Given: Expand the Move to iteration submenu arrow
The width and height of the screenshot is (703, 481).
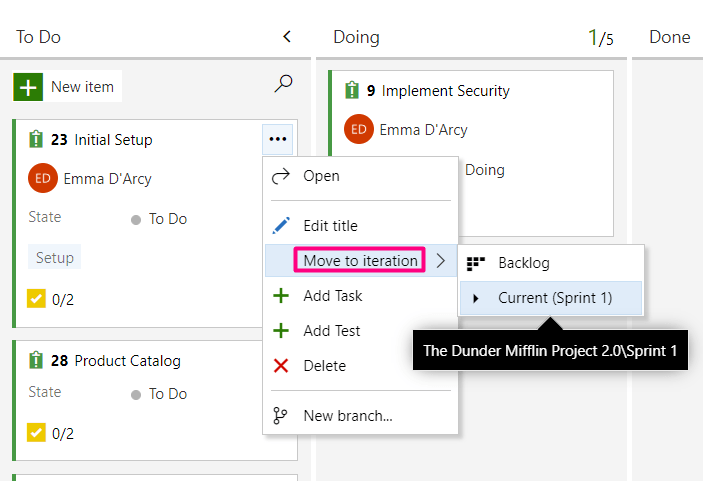Looking at the screenshot, I should tap(440, 261).
